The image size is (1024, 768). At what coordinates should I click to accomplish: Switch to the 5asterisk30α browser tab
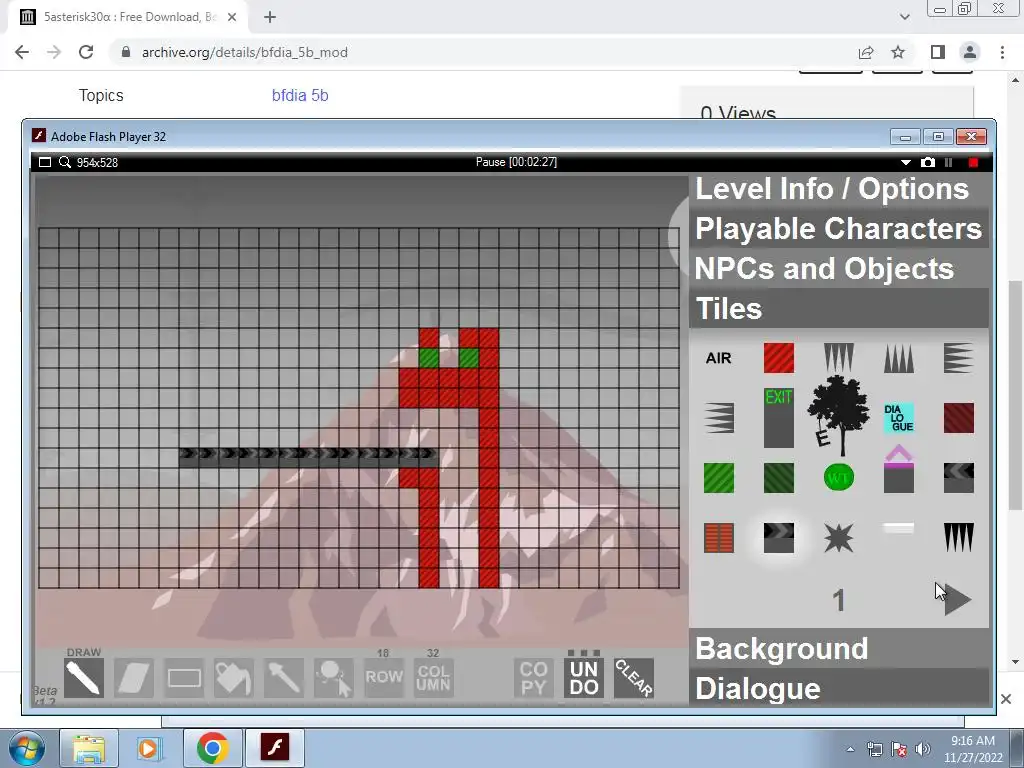coord(128,17)
